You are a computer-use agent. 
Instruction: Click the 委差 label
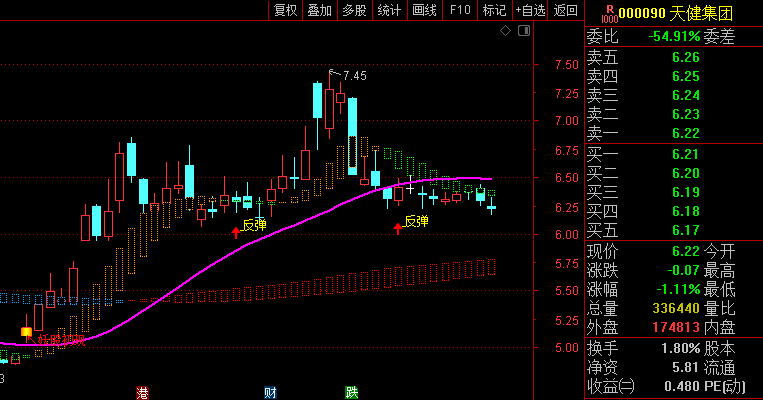pyautogui.click(x=719, y=36)
